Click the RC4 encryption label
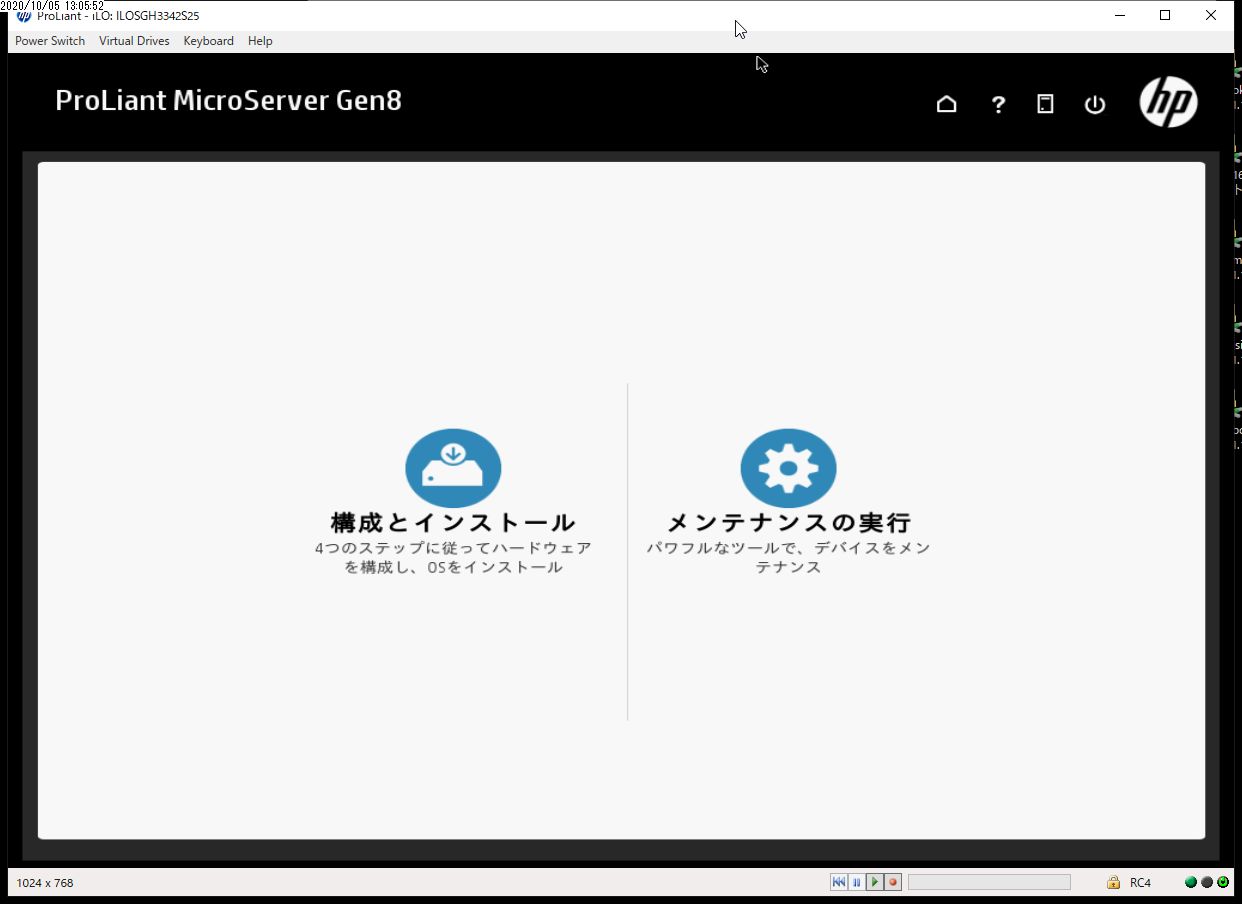The width and height of the screenshot is (1242, 904). (x=1140, y=883)
